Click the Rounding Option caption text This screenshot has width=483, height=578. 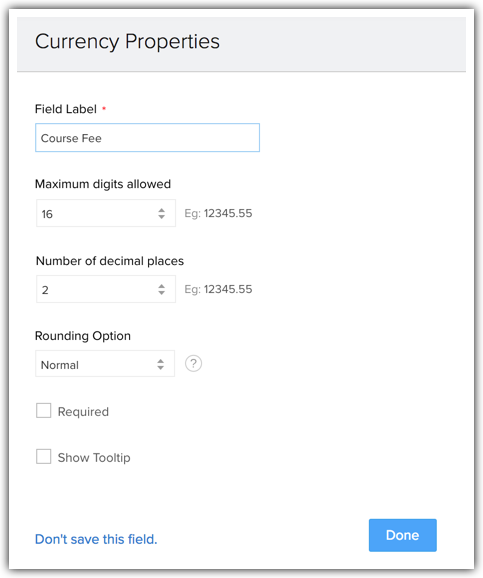pos(83,336)
